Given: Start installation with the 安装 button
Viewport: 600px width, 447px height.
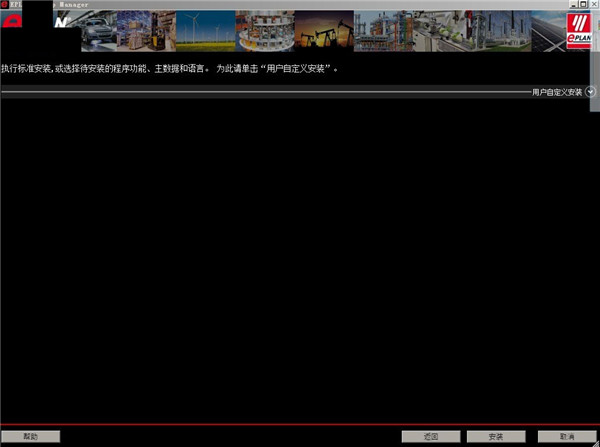Looking at the screenshot, I should 497,437.
